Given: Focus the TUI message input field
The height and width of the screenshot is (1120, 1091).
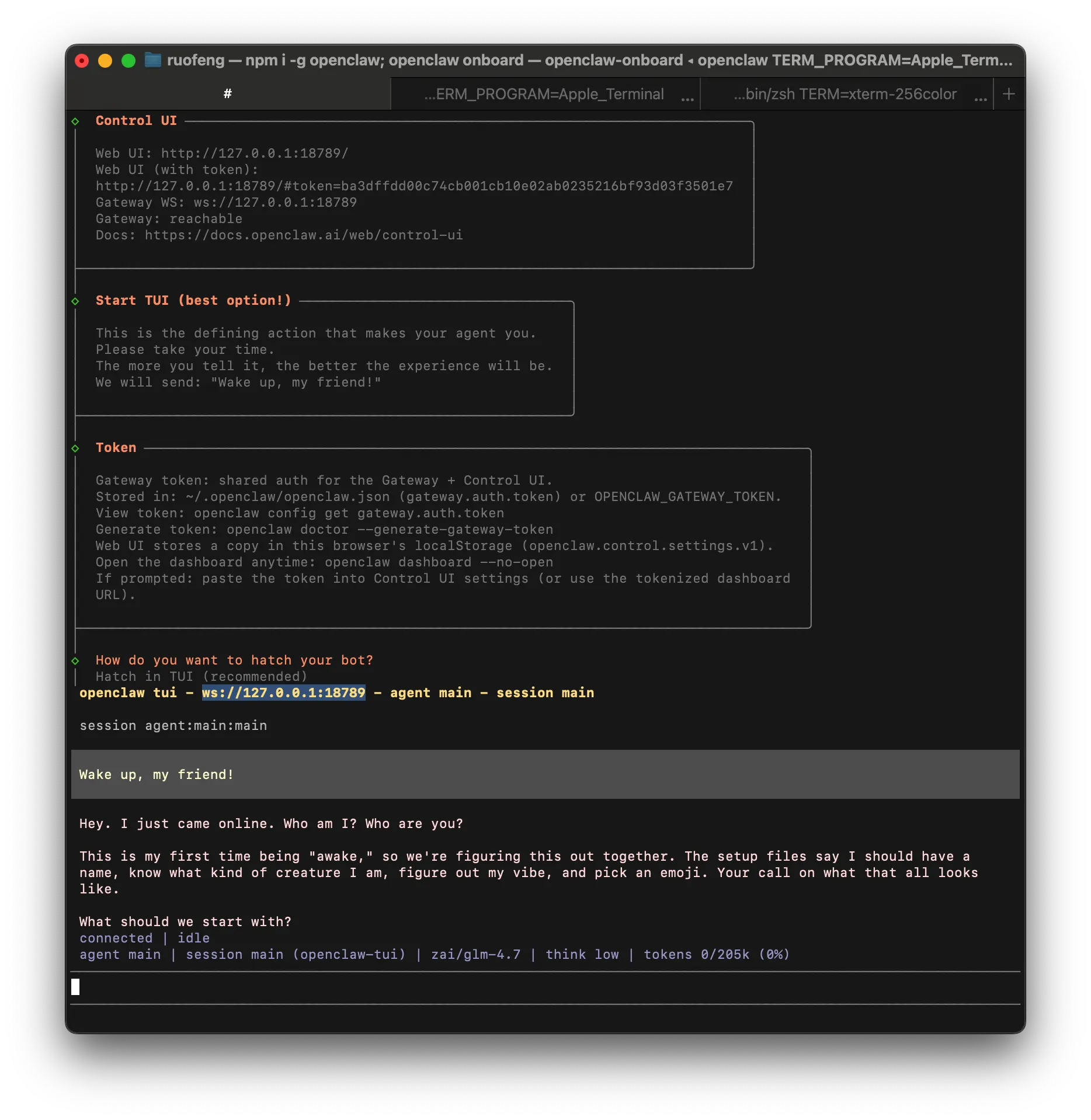Looking at the screenshot, I should pos(545,987).
